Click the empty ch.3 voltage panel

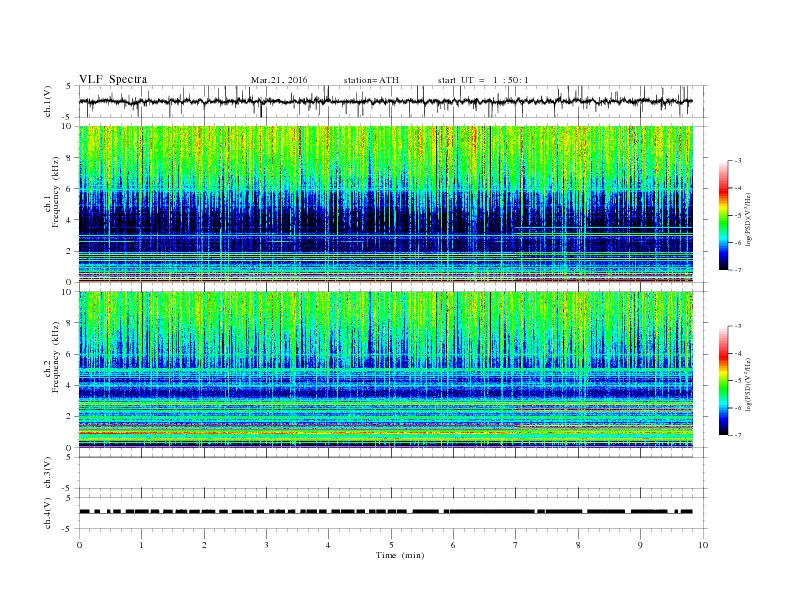393,473
